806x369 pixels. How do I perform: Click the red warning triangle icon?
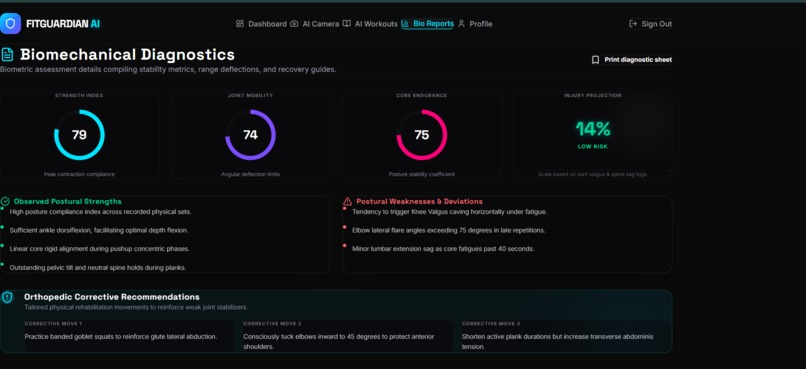point(347,201)
